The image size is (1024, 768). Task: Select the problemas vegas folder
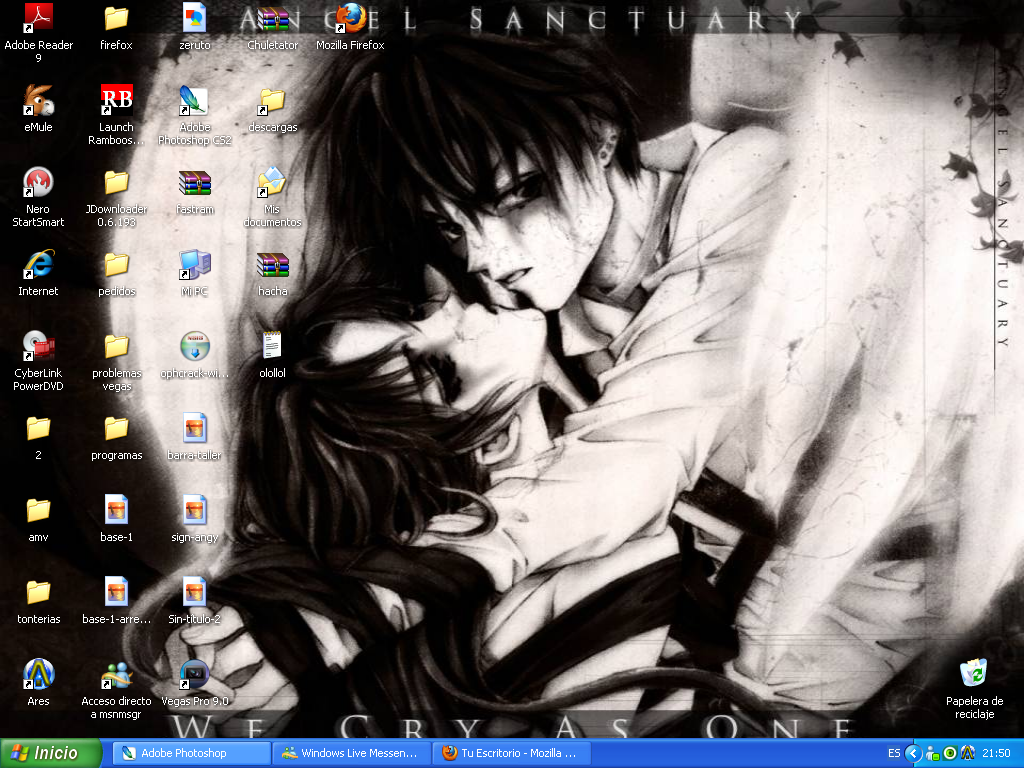[x=116, y=347]
